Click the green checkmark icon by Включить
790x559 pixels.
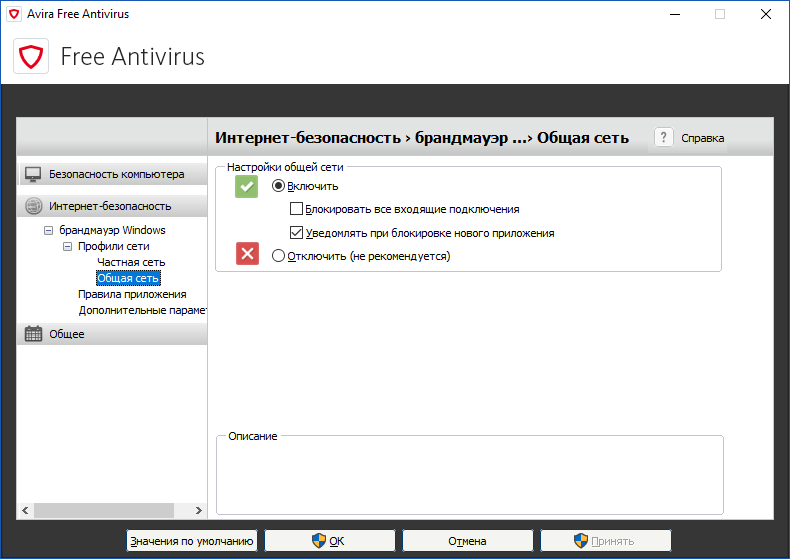(246, 186)
